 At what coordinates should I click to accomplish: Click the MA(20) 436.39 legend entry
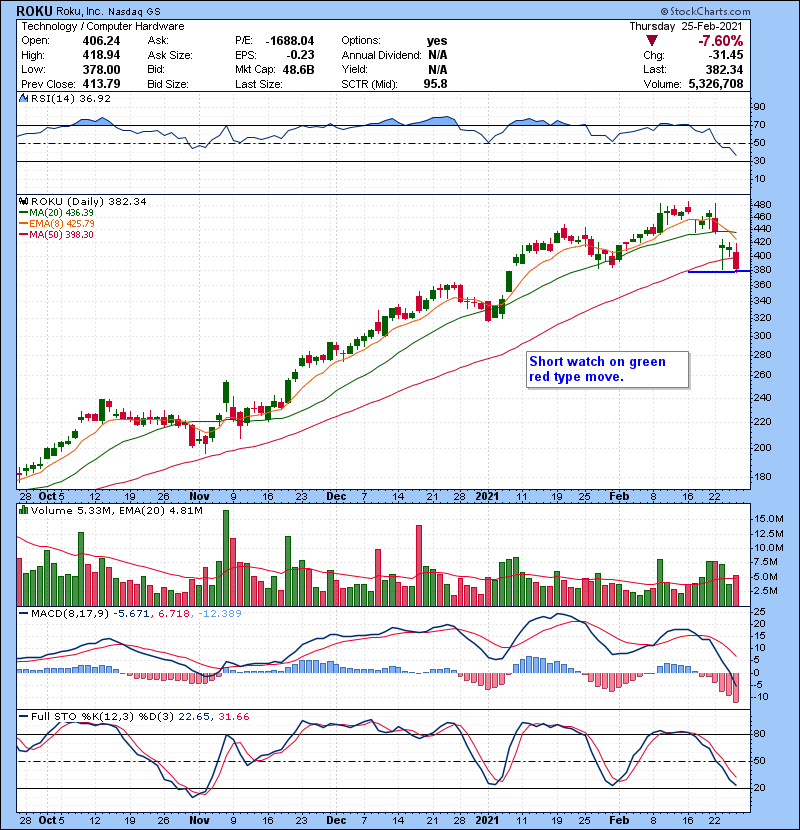click(56, 213)
